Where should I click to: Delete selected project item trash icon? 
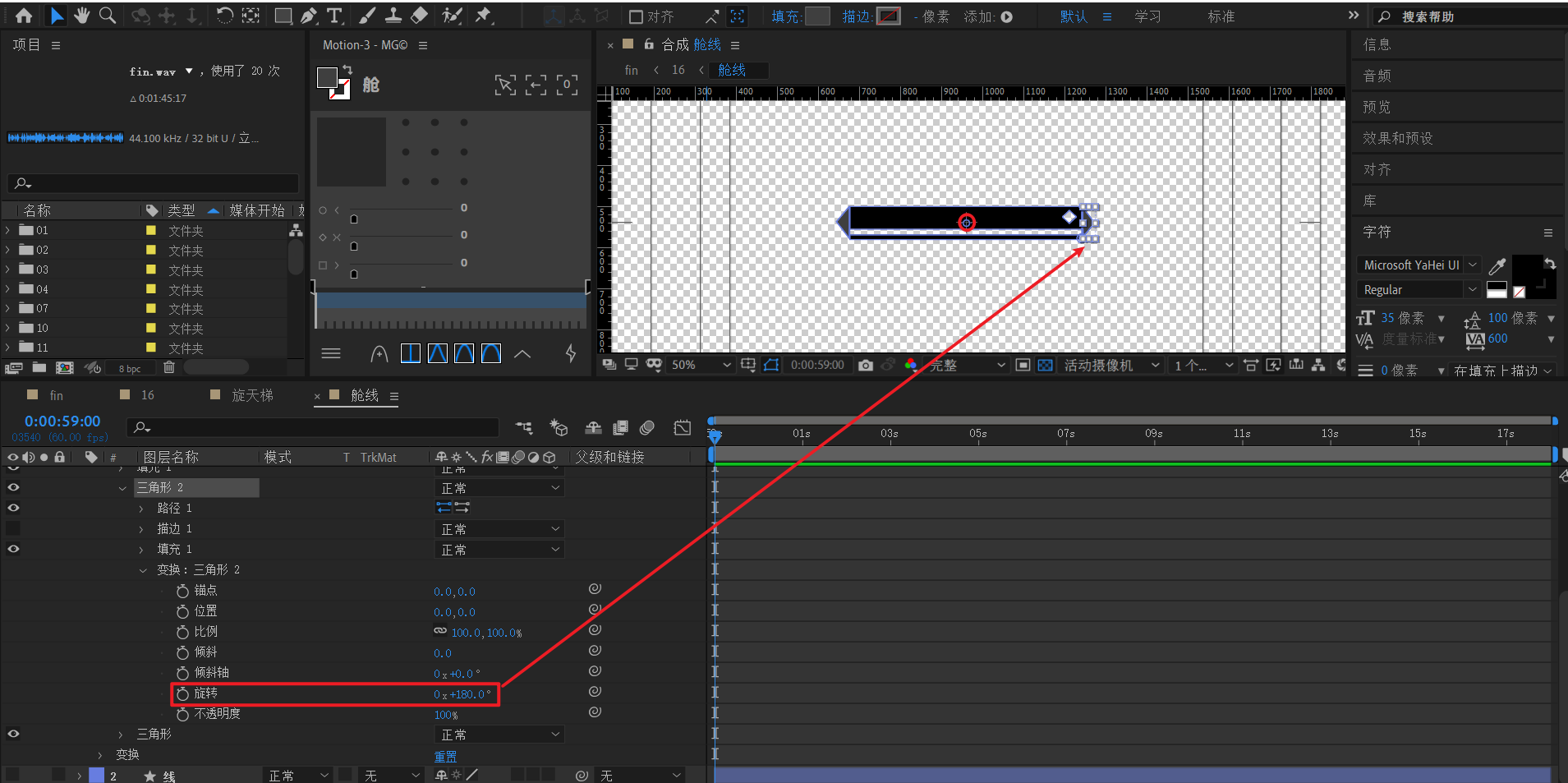[169, 368]
